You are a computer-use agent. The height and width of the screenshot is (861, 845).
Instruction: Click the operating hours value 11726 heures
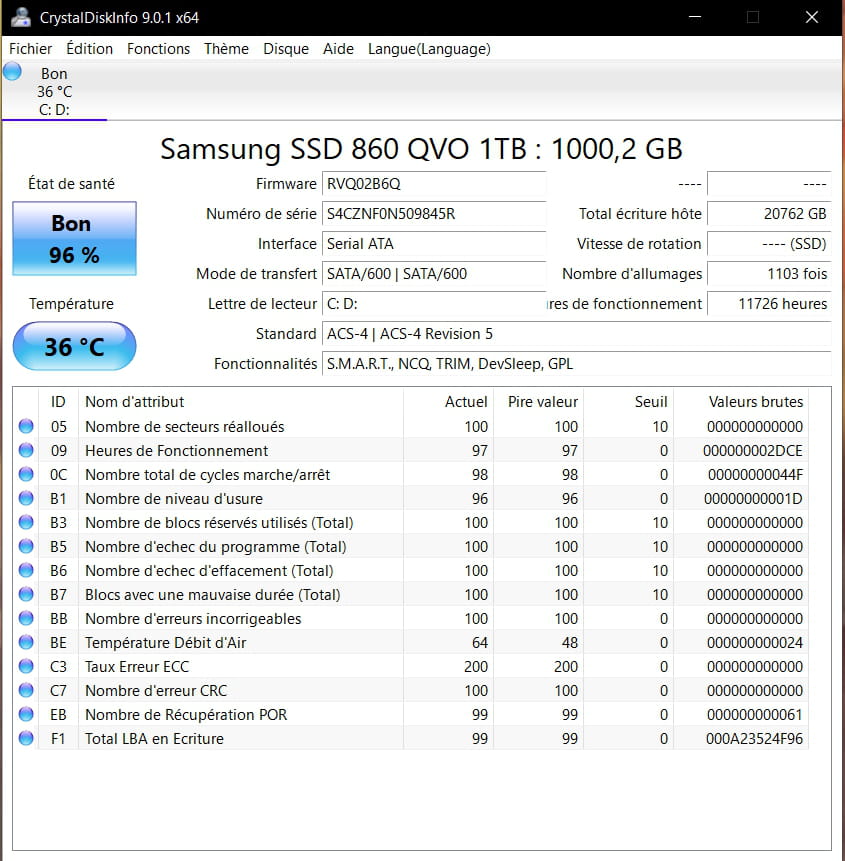click(x=769, y=304)
